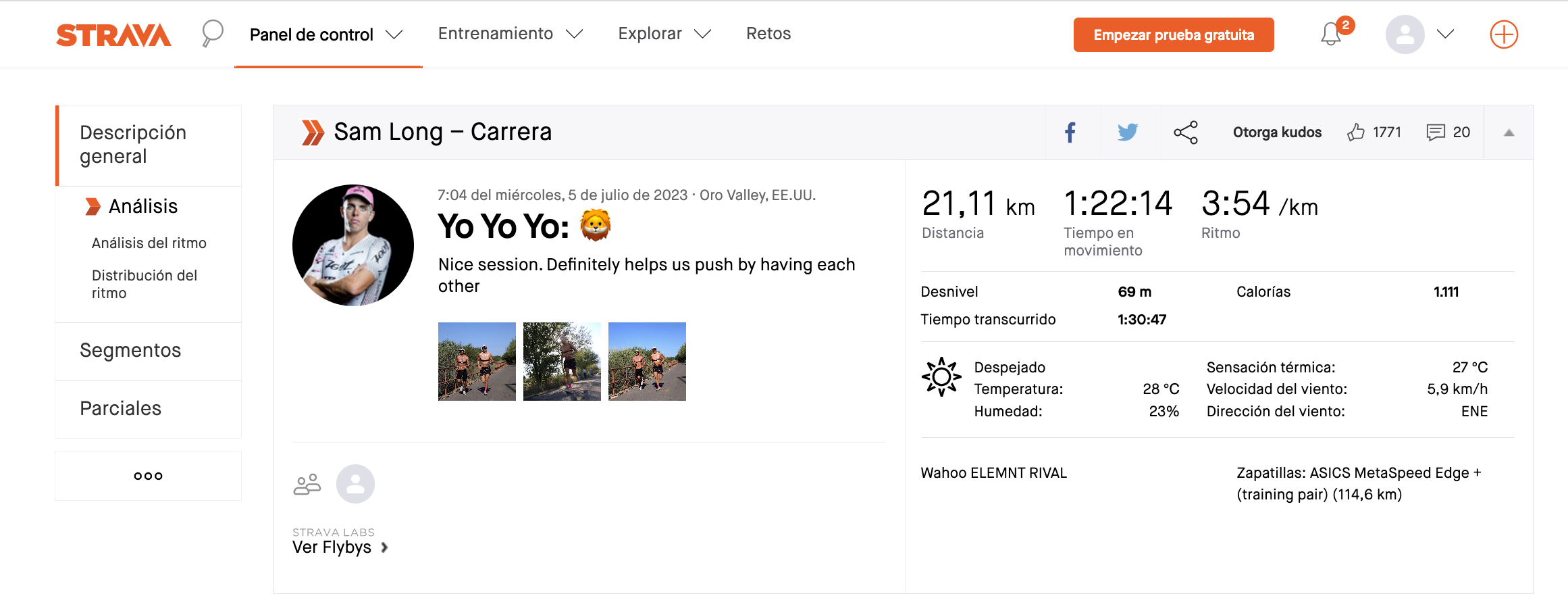Click the orange plus upload icon
The width and height of the screenshot is (1568, 615).
[x=1505, y=34]
